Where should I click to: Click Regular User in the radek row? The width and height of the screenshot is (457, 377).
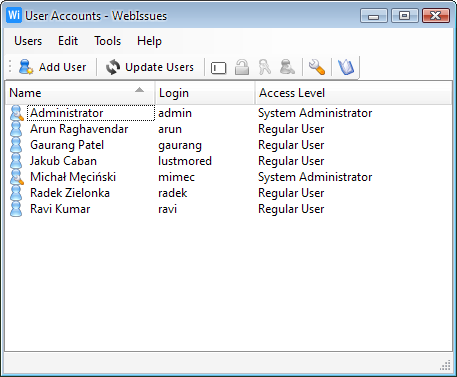coord(291,193)
